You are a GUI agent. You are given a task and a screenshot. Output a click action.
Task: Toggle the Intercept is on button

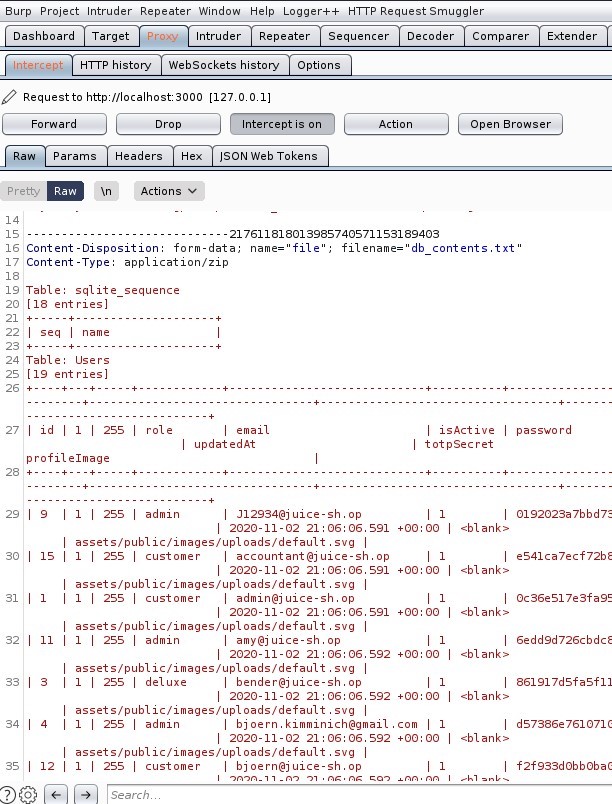282,124
